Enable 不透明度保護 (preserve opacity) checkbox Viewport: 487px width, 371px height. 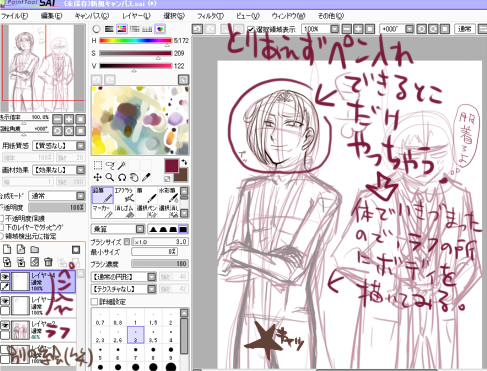click(2, 219)
